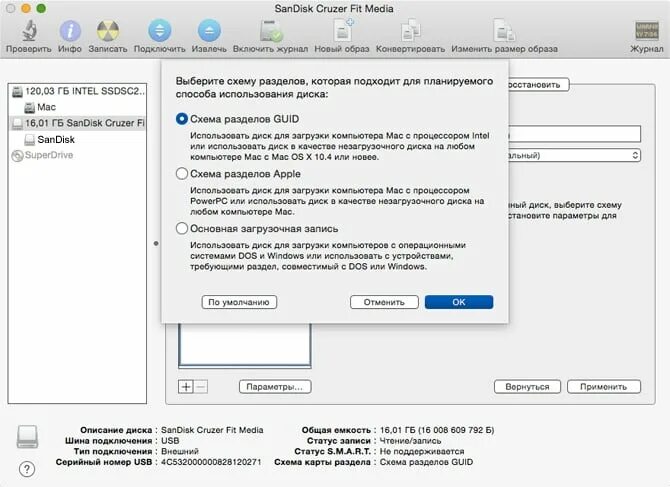Click the Включить журнал toolbar icon

tap(270, 31)
